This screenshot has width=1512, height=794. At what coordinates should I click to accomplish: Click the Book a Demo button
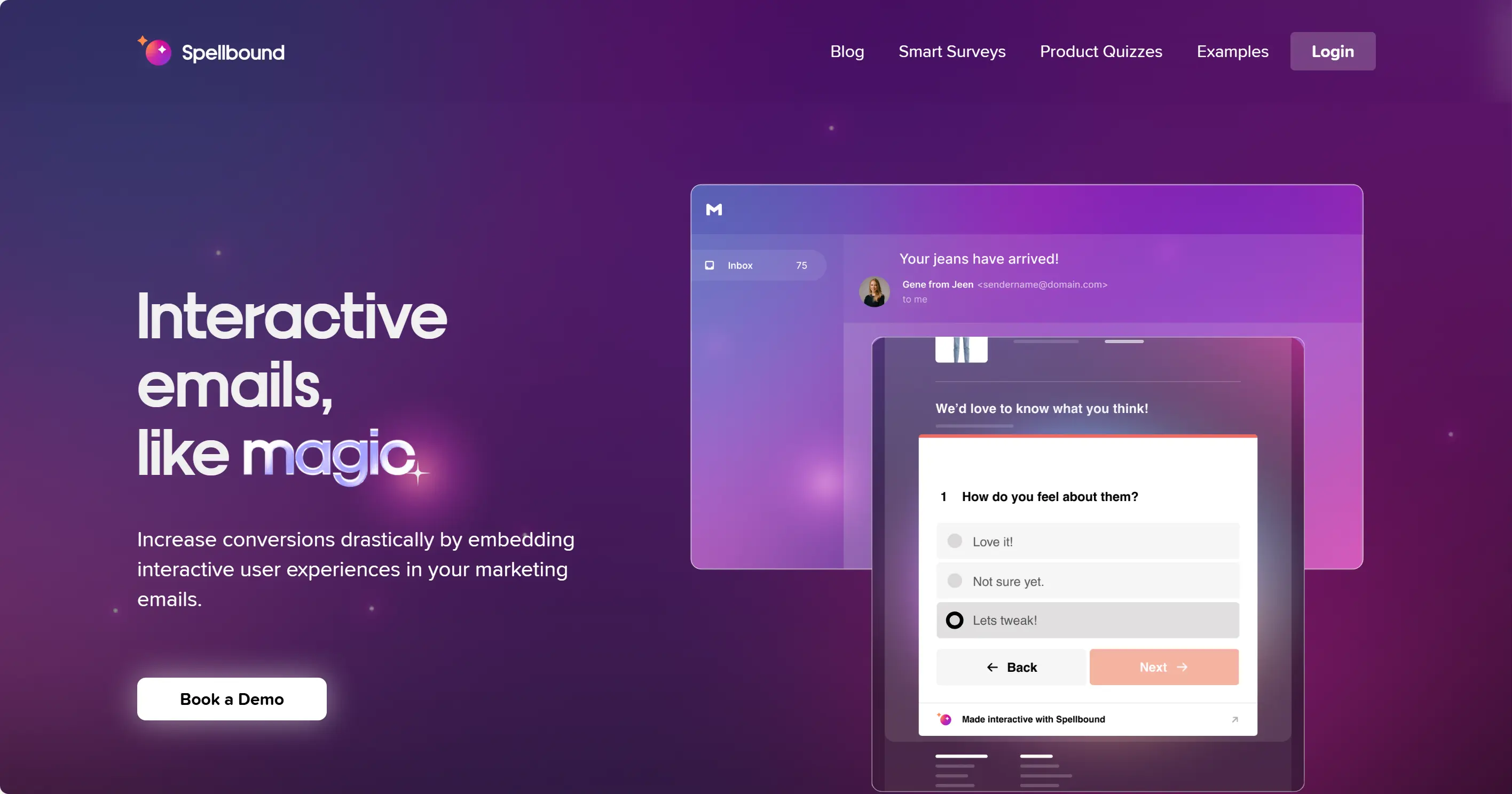pyautogui.click(x=232, y=699)
